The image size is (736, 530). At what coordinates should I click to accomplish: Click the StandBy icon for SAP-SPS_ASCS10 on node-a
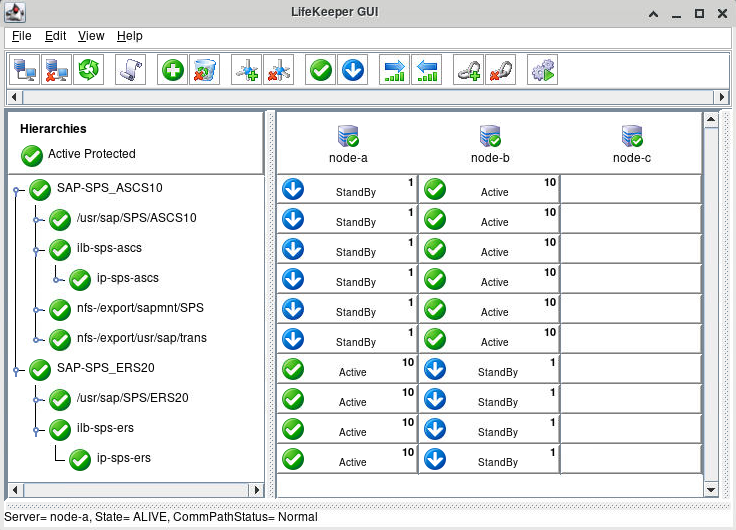click(x=293, y=189)
